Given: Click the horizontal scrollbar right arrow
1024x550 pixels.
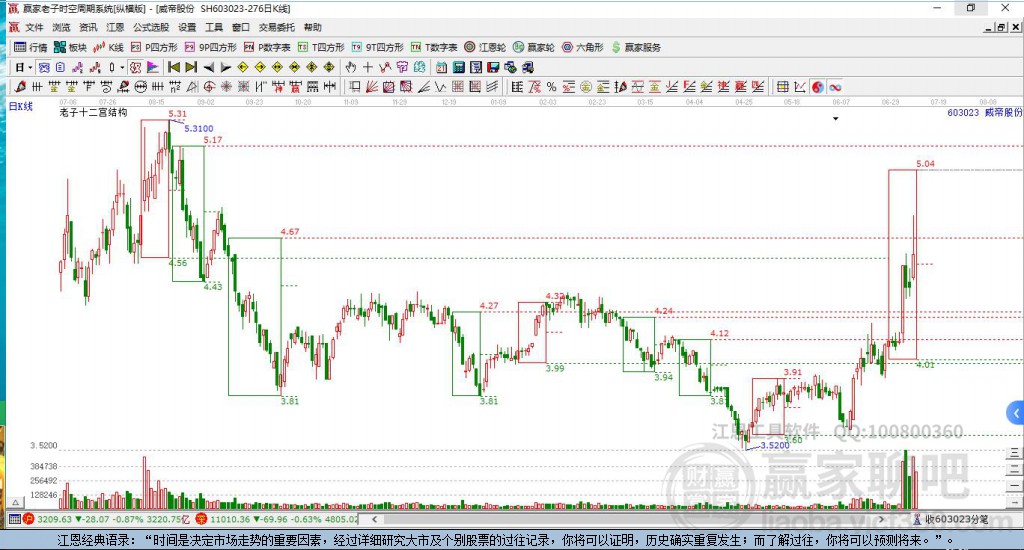Looking at the screenshot, I should click(x=882, y=519).
